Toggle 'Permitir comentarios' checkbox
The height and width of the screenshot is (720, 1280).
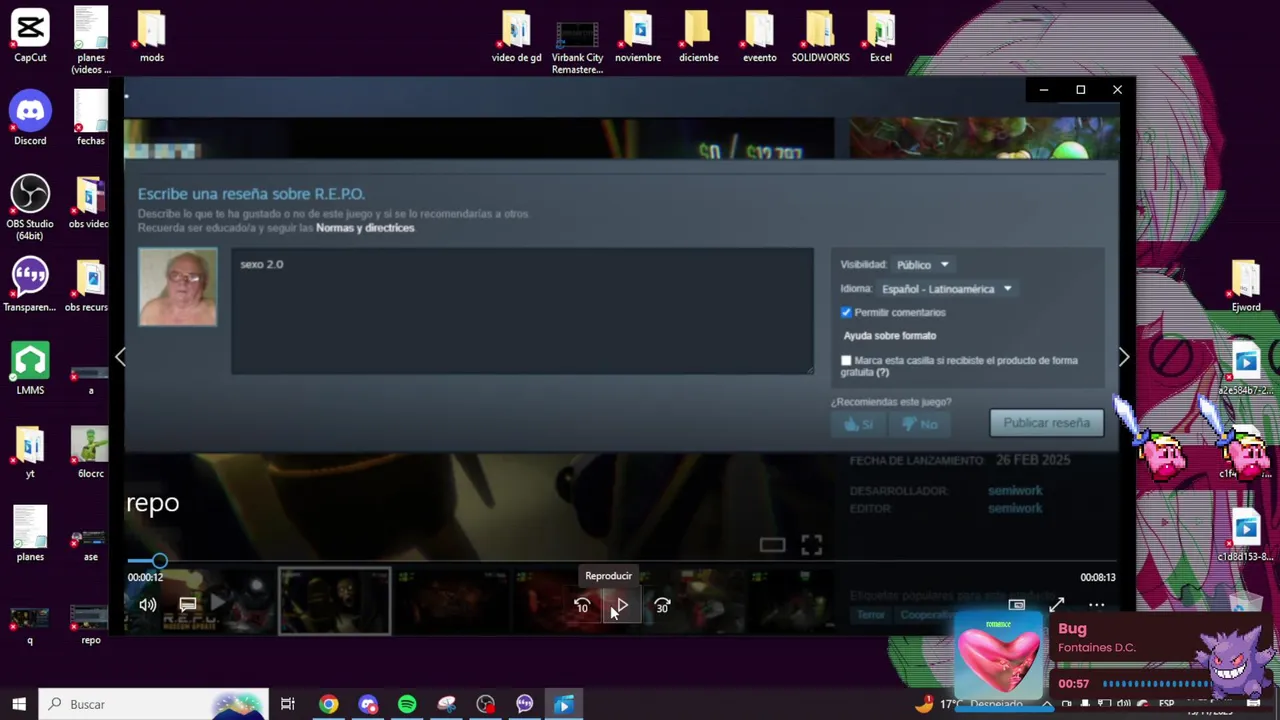coord(846,312)
